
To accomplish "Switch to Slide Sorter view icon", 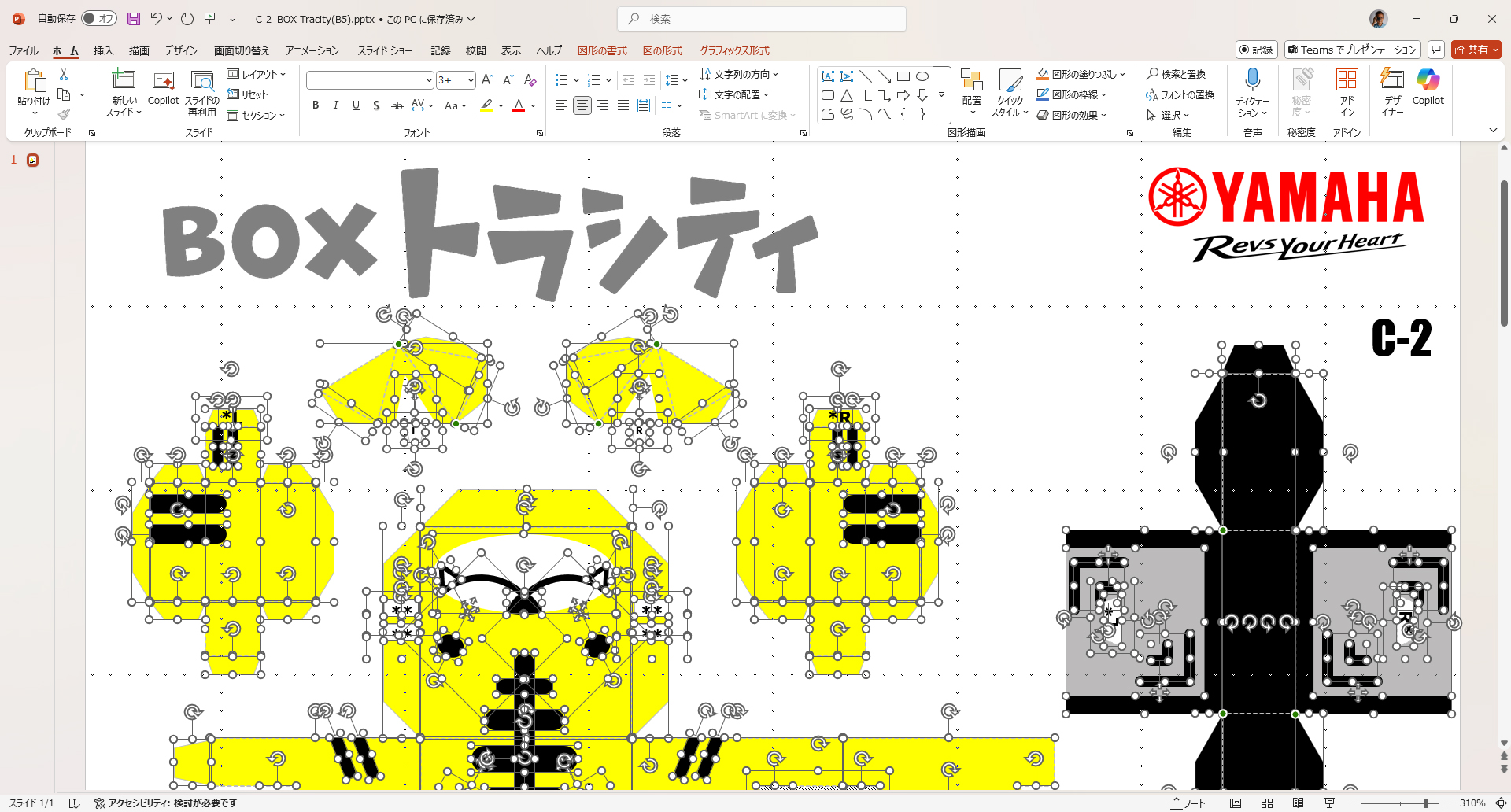I will click(x=1267, y=803).
